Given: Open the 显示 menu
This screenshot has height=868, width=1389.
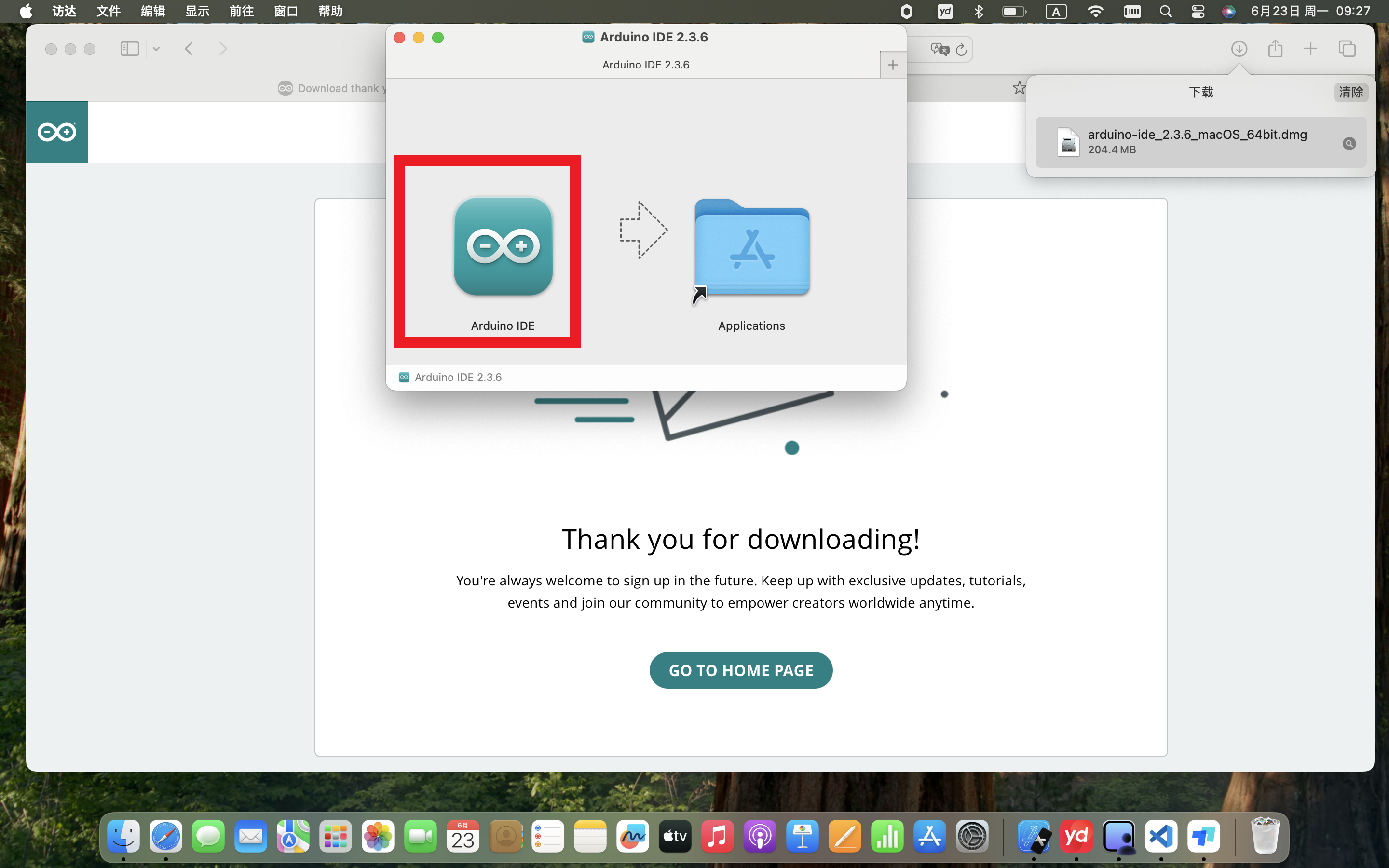Looking at the screenshot, I should pyautogui.click(x=197, y=12).
